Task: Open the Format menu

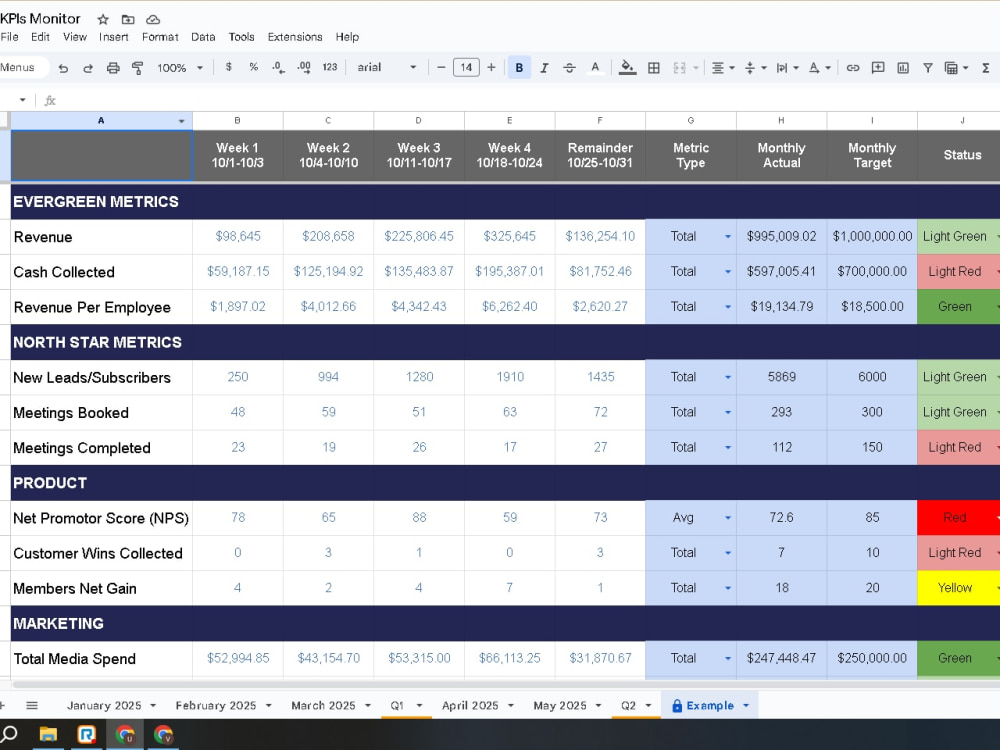Action: [x=160, y=37]
